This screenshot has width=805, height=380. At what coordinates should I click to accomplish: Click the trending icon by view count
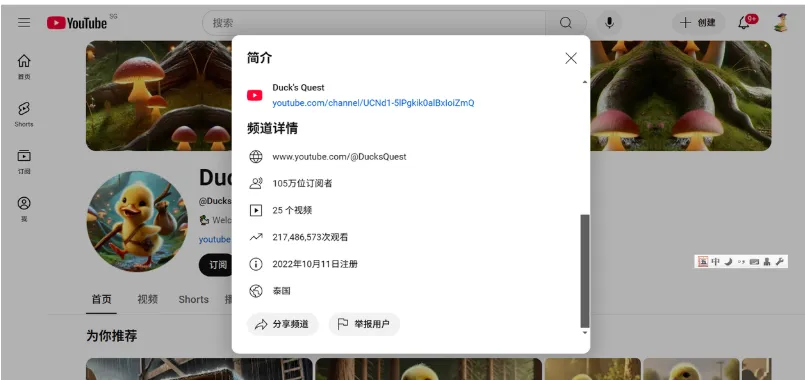pyautogui.click(x=256, y=237)
